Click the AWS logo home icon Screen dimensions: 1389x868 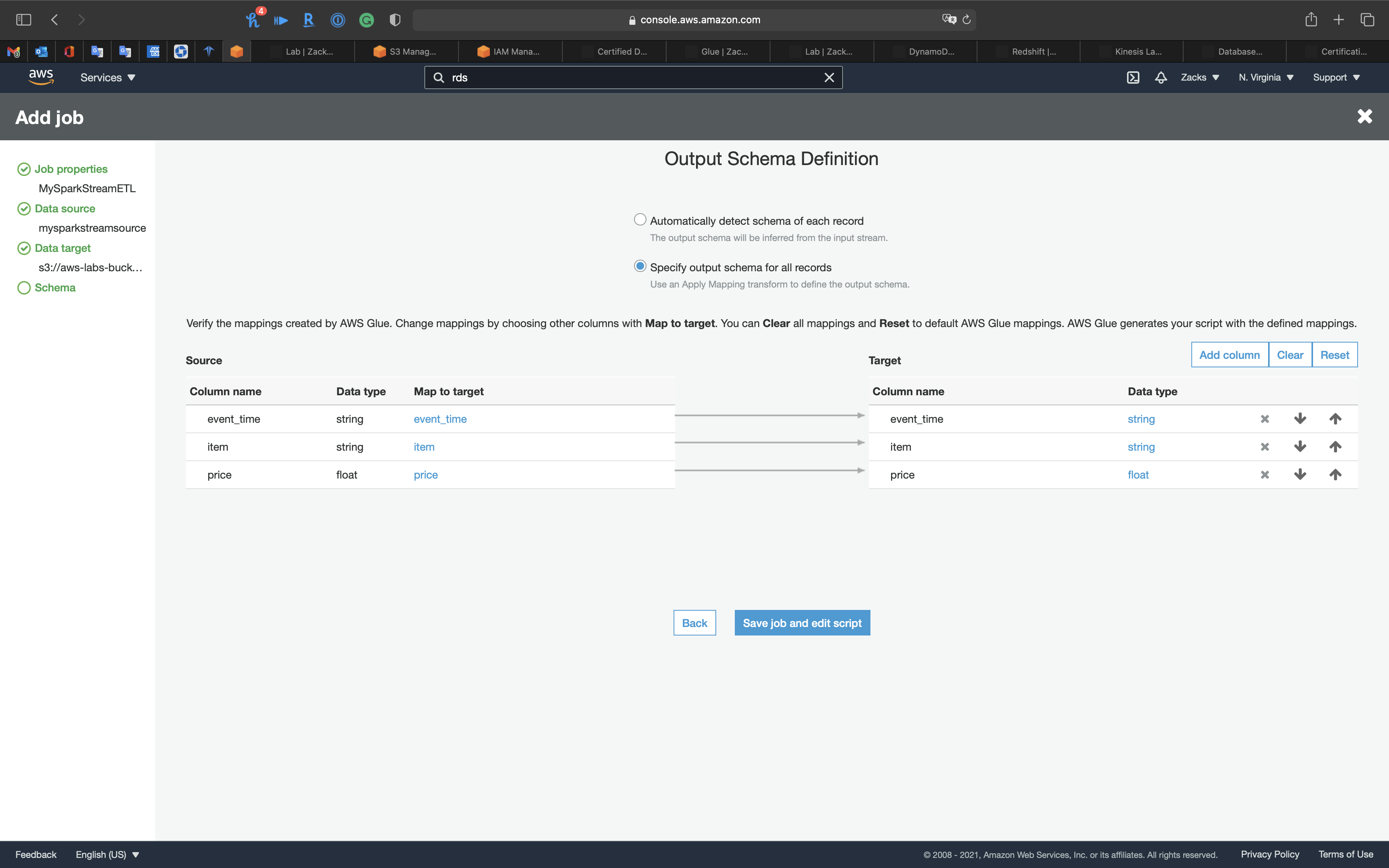[x=41, y=77]
